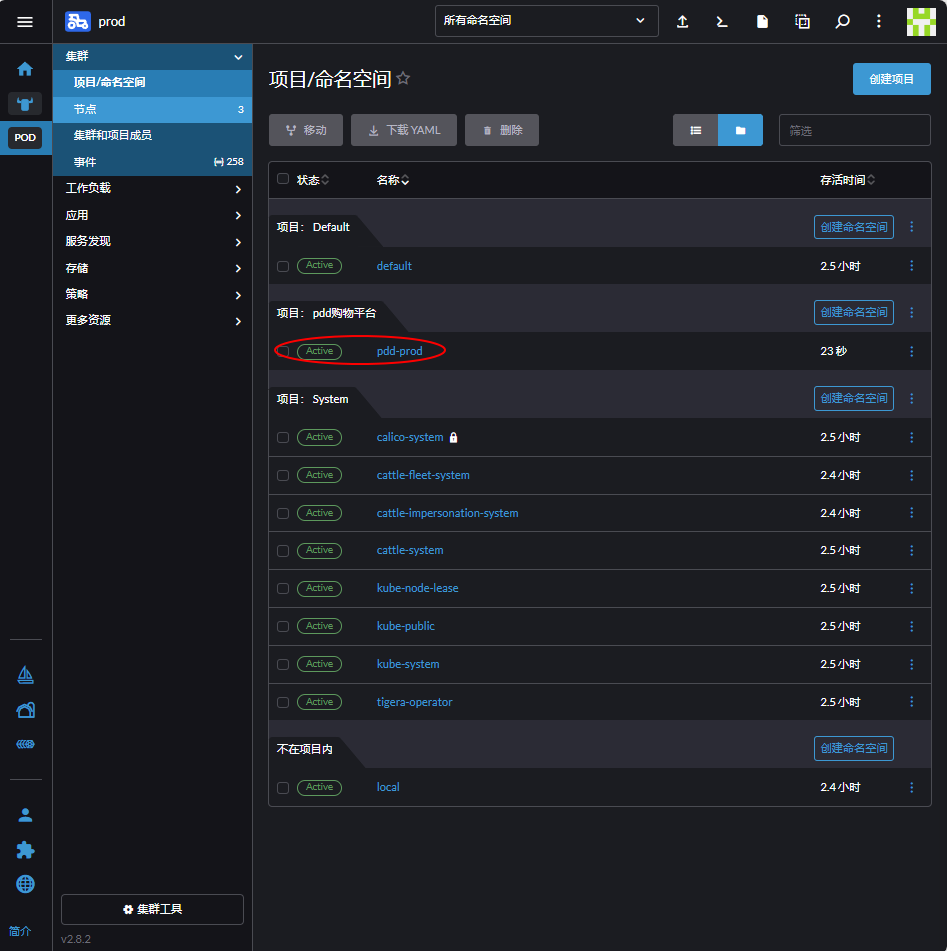The width and height of the screenshot is (947, 951).
Task: Expand the 工作负载 menu
Action: point(152,189)
